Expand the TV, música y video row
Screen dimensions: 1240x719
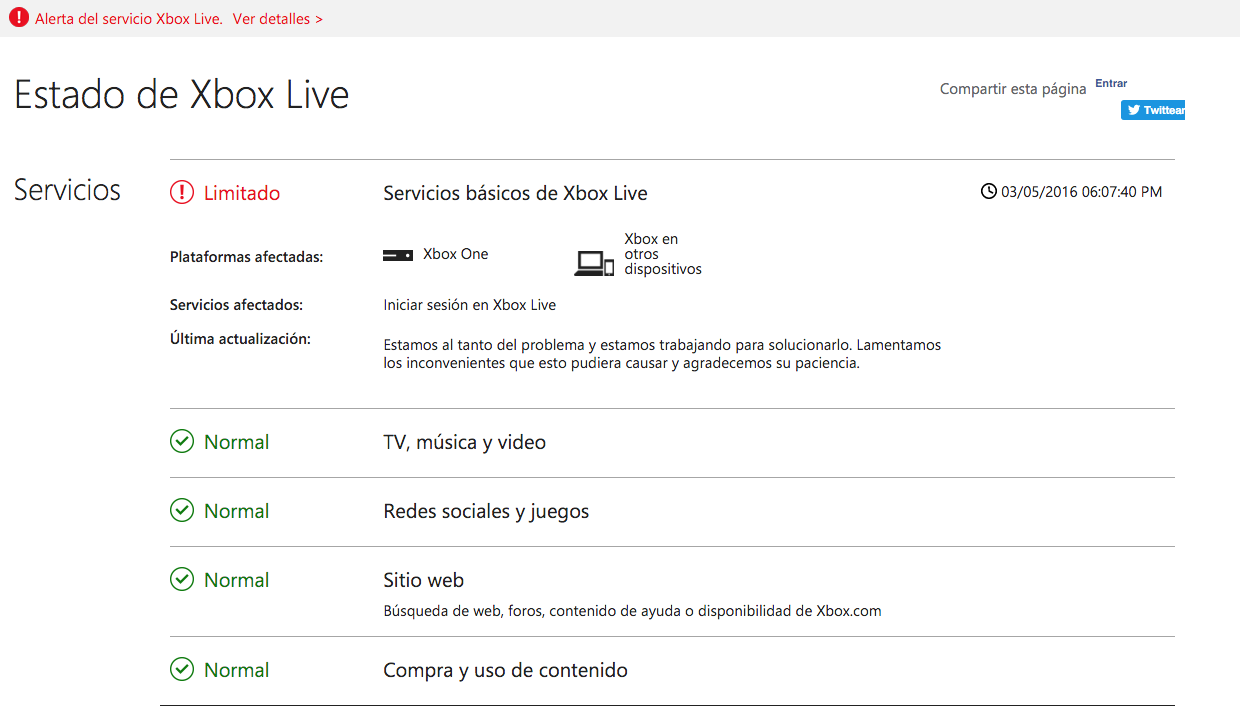(x=464, y=442)
